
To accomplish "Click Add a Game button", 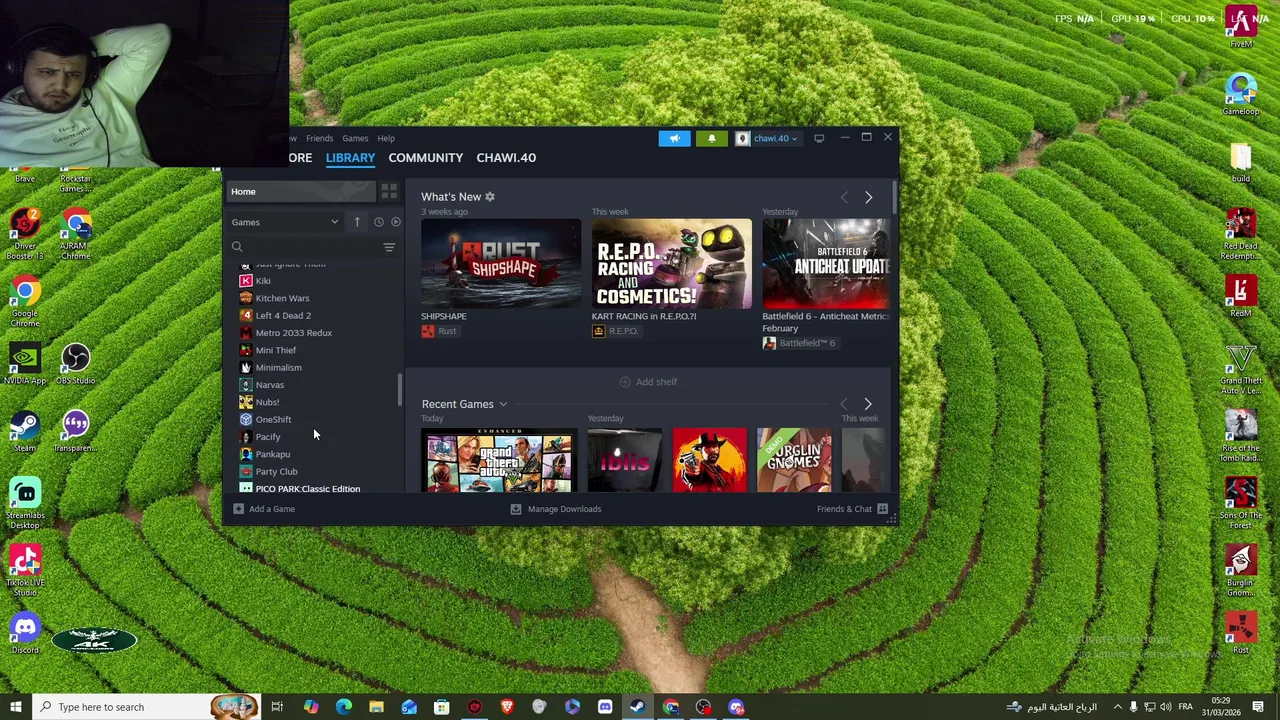I will pyautogui.click(x=264, y=509).
